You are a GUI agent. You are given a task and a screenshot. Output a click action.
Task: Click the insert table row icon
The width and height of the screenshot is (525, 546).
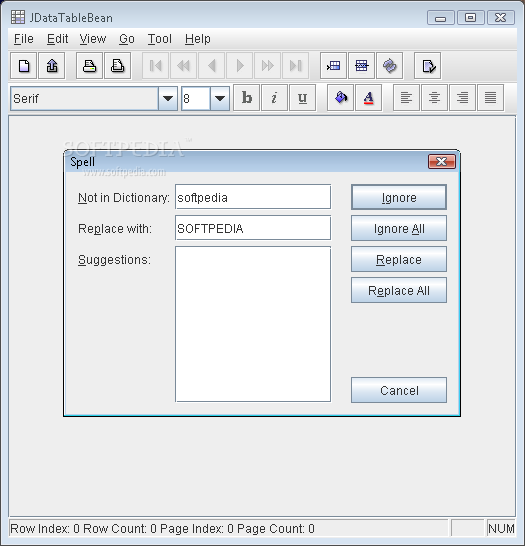click(334, 66)
